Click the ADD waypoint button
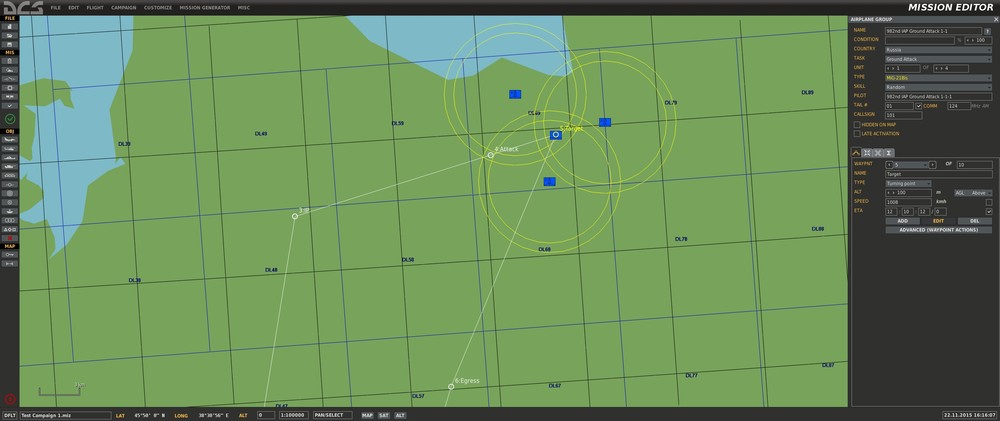 point(902,221)
